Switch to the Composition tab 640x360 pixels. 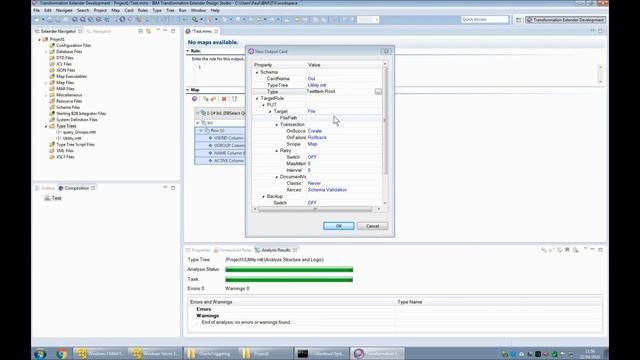click(76, 188)
